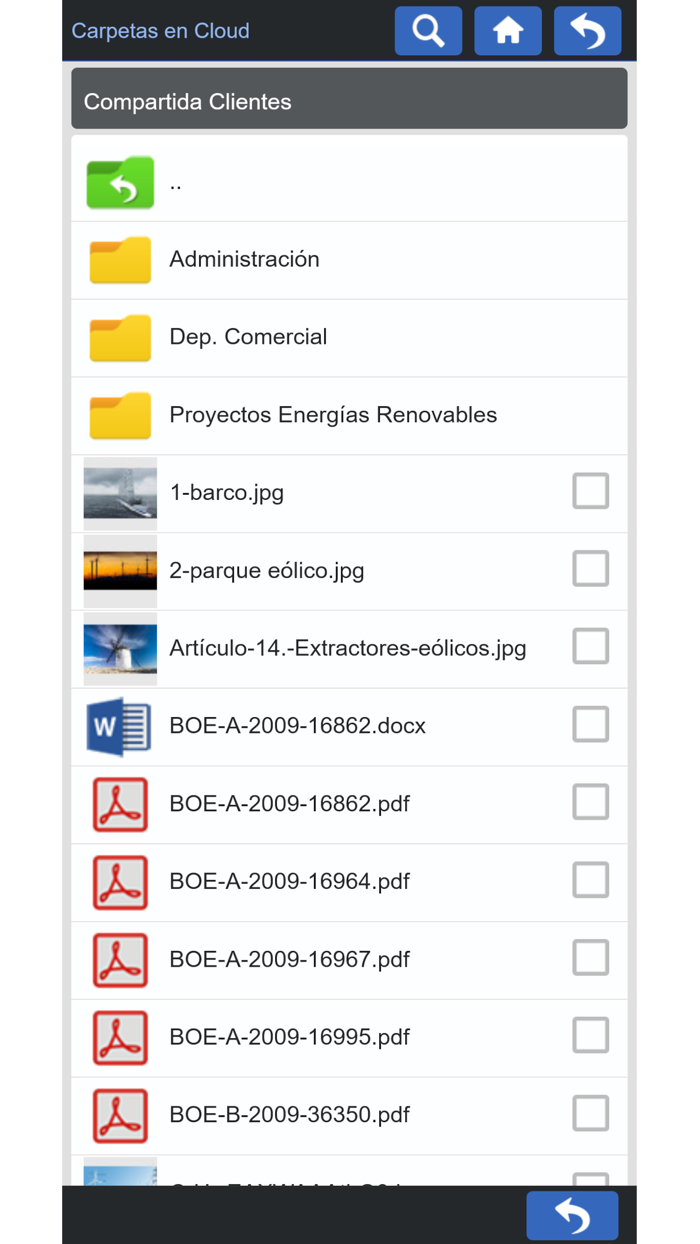Click the top header back arrow button
The width and height of the screenshot is (700, 1244).
(x=587, y=30)
